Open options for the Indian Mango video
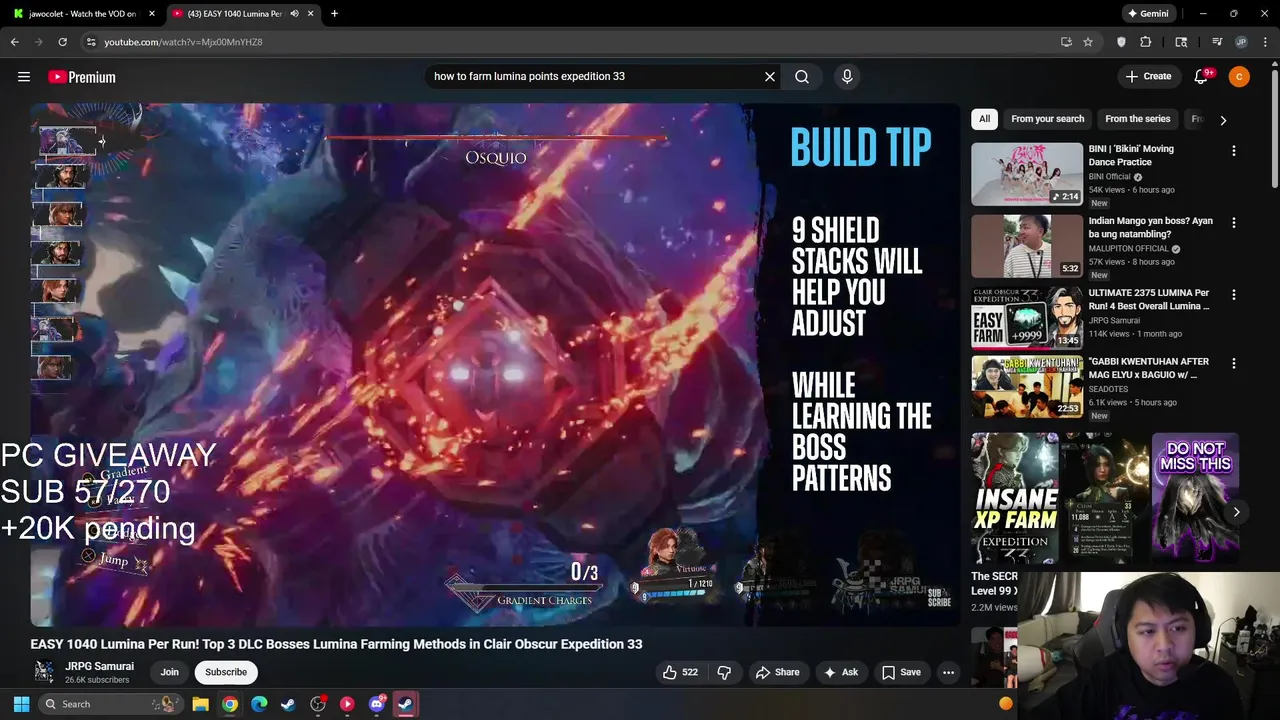1280x720 pixels. pyautogui.click(x=1233, y=223)
